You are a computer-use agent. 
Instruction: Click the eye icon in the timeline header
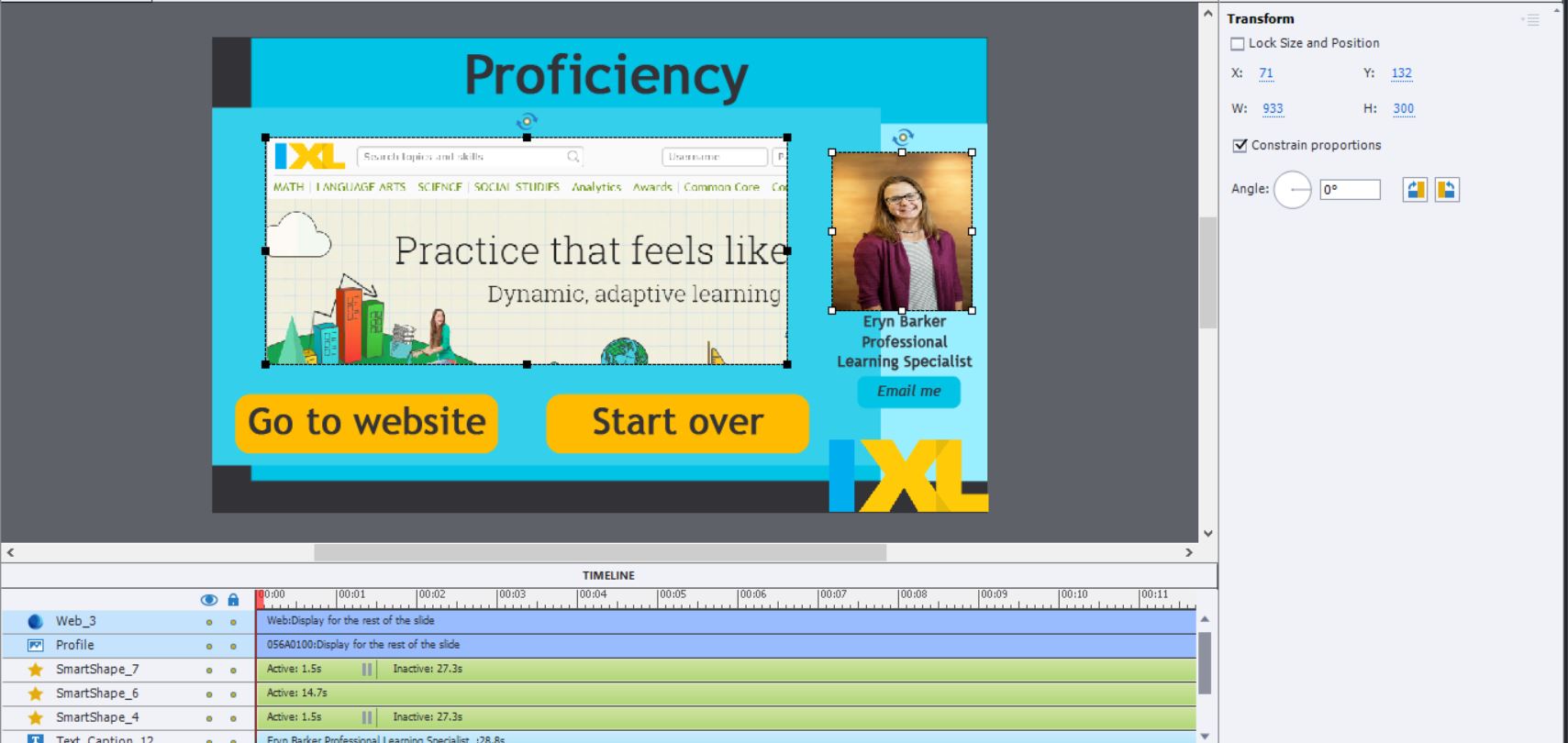pyautogui.click(x=208, y=600)
